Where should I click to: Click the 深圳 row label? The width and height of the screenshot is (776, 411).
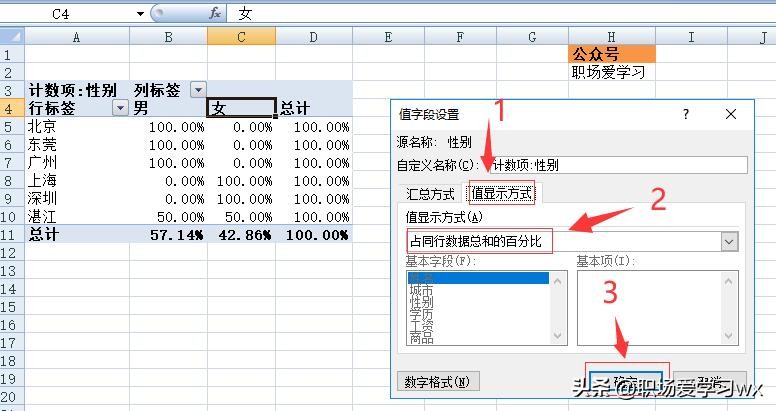point(77,199)
